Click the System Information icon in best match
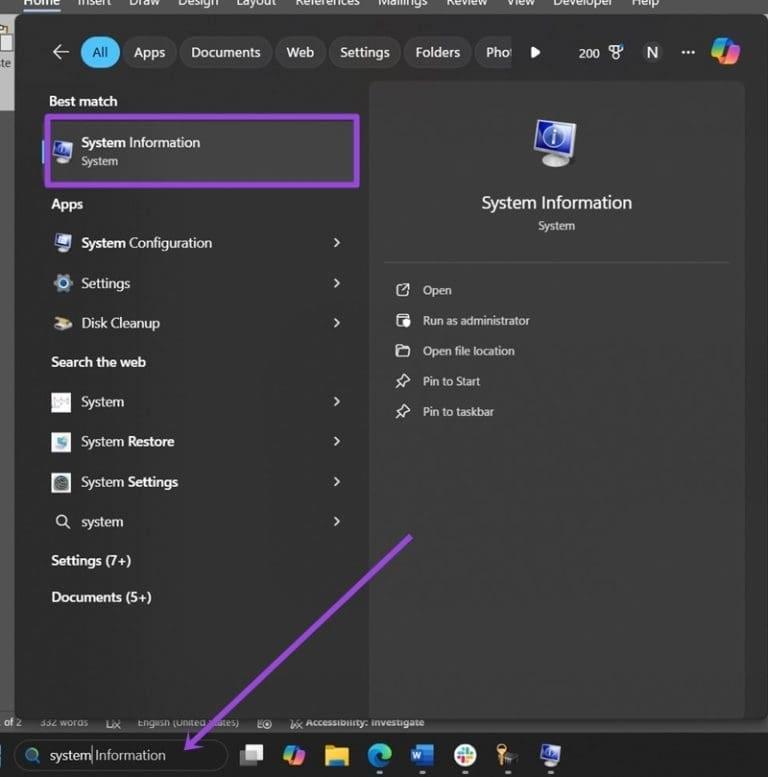The width and height of the screenshot is (768, 777). pos(63,151)
